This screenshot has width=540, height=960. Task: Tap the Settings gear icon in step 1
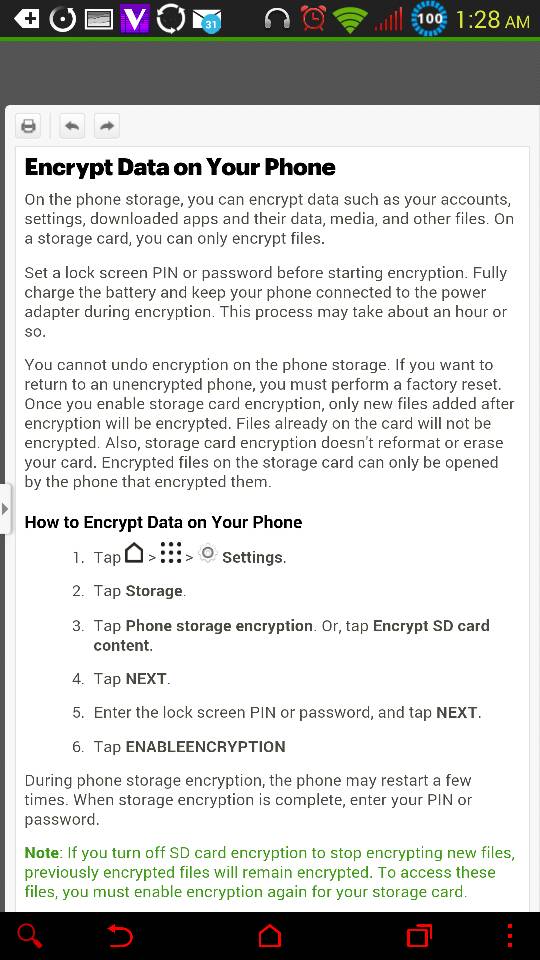pyautogui.click(x=208, y=553)
